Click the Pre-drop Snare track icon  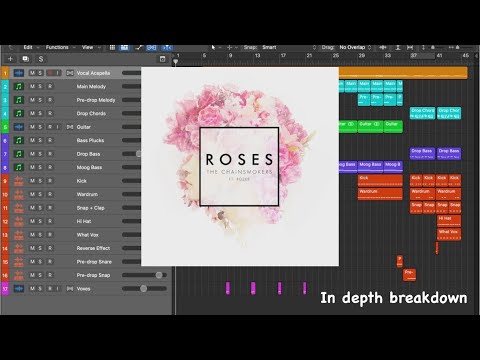[19, 262]
